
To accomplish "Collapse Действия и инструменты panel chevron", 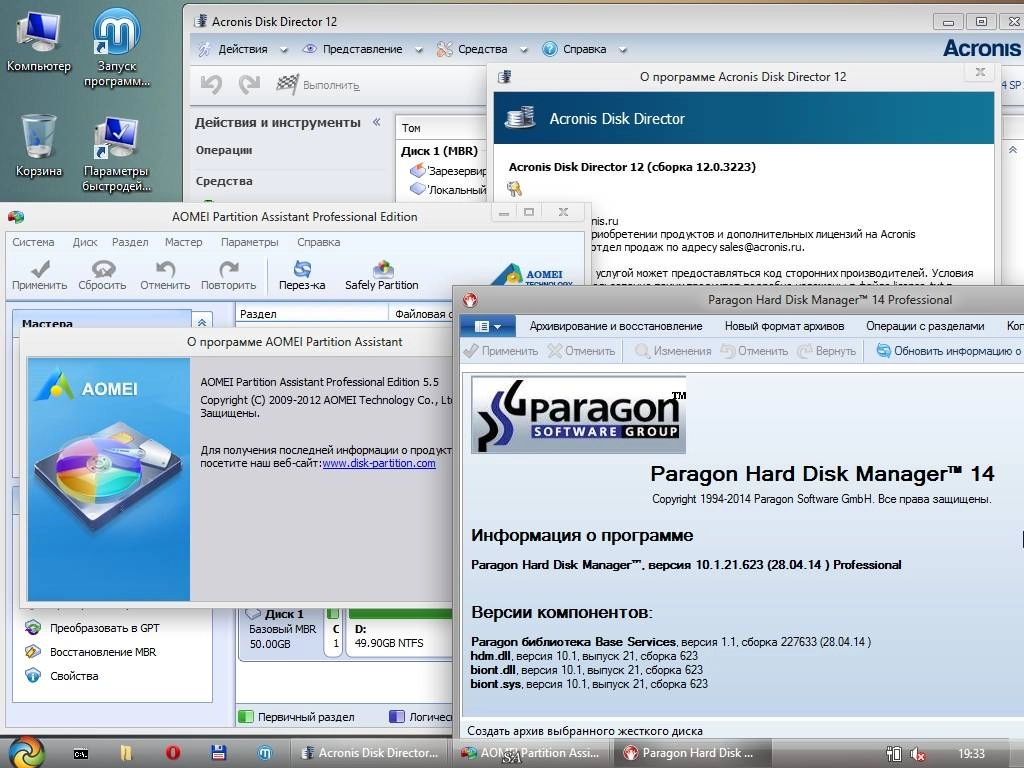I will 377,122.
